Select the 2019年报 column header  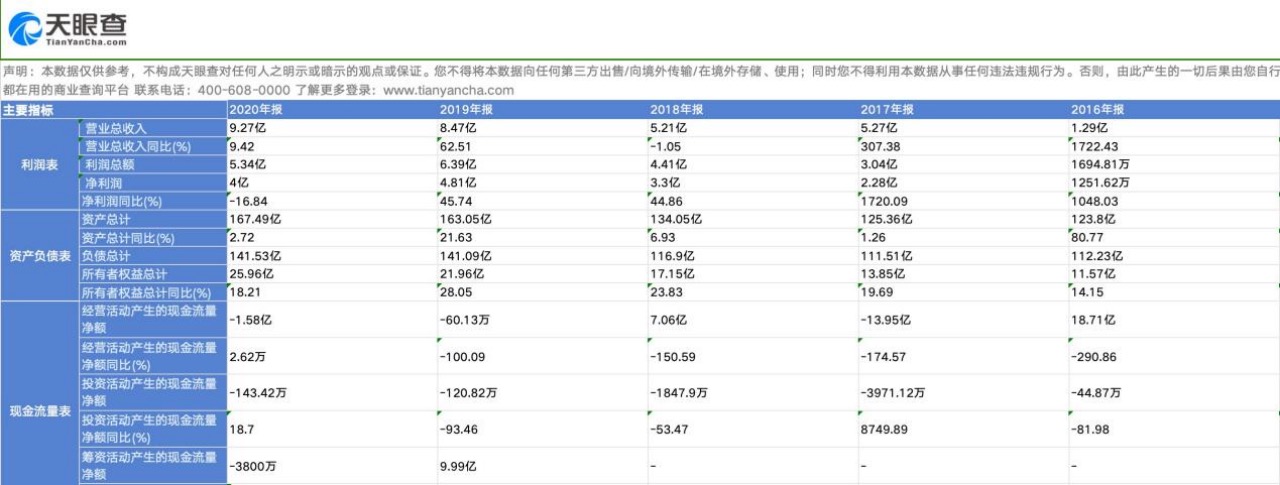466,110
